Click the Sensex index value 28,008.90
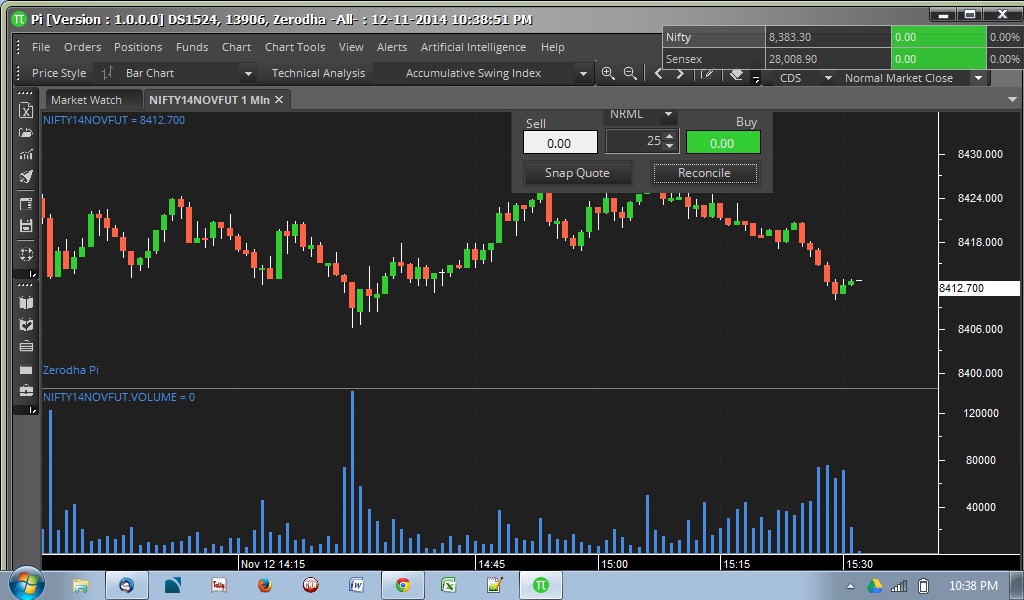1024x600 pixels. click(x=827, y=59)
